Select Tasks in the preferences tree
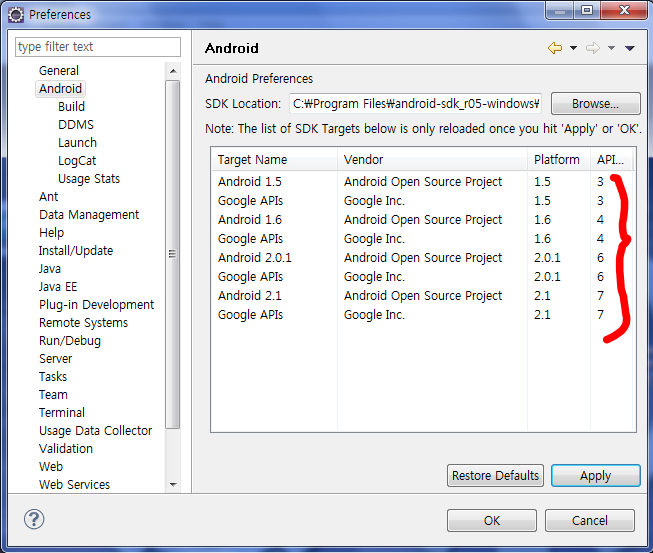Viewport: 653px width, 553px height. pos(53,376)
